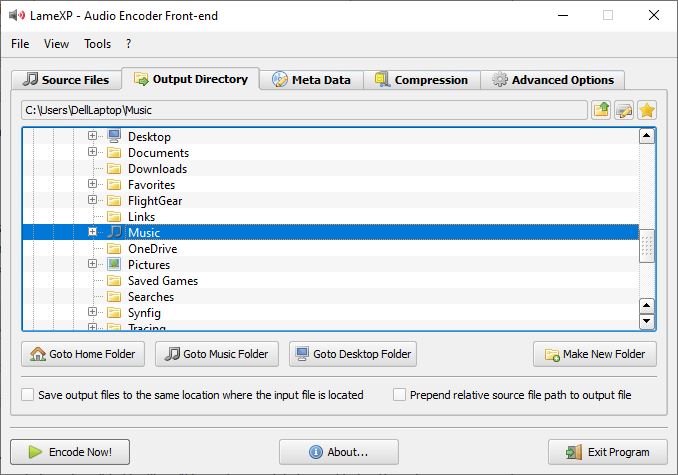
Task: Open the About... dialog
Action: [x=339, y=452]
